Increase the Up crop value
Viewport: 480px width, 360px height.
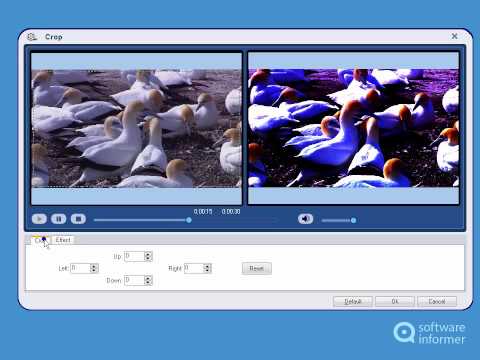[148, 254]
